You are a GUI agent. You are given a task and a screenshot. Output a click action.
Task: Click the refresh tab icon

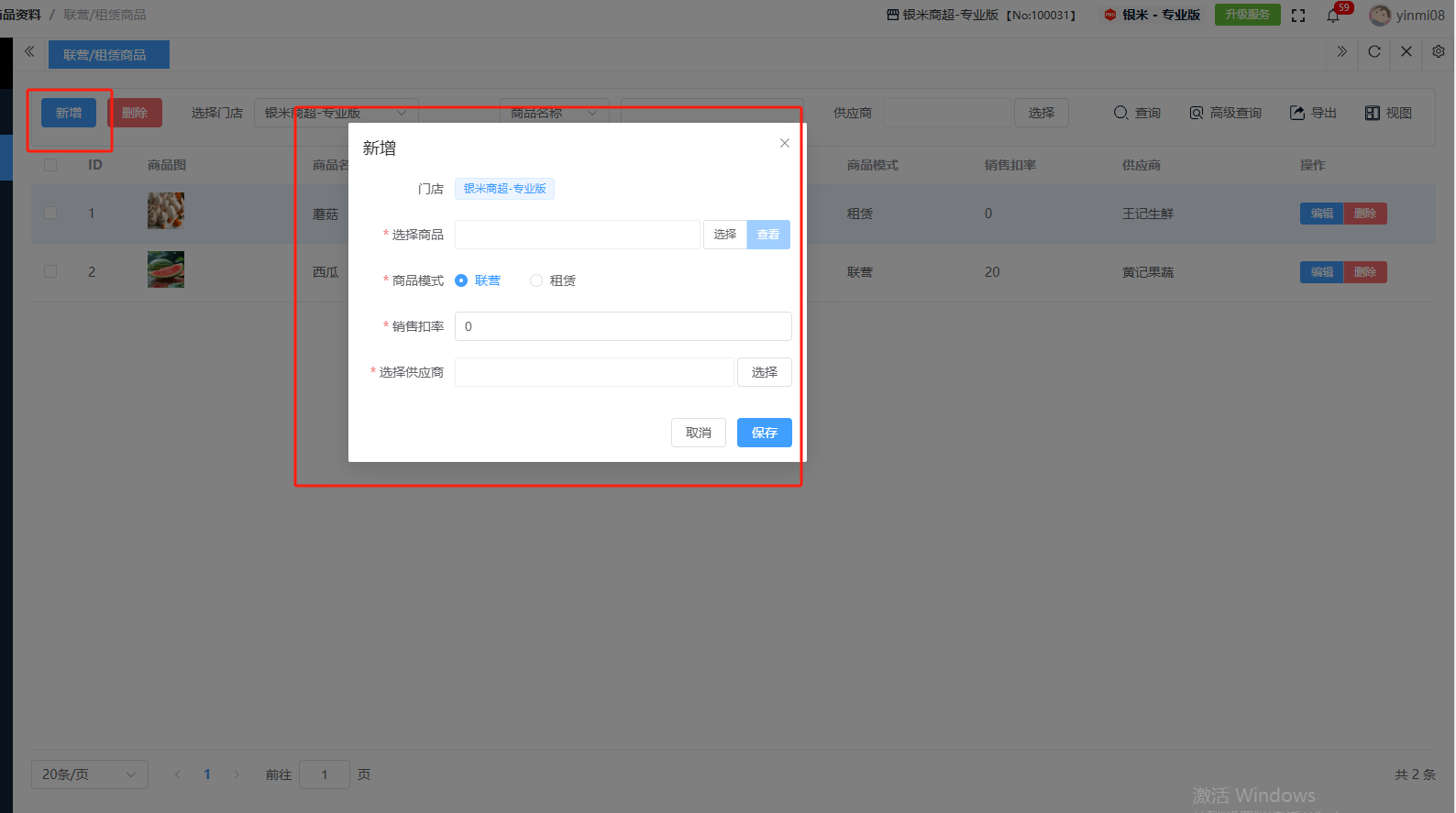pyautogui.click(x=1373, y=52)
